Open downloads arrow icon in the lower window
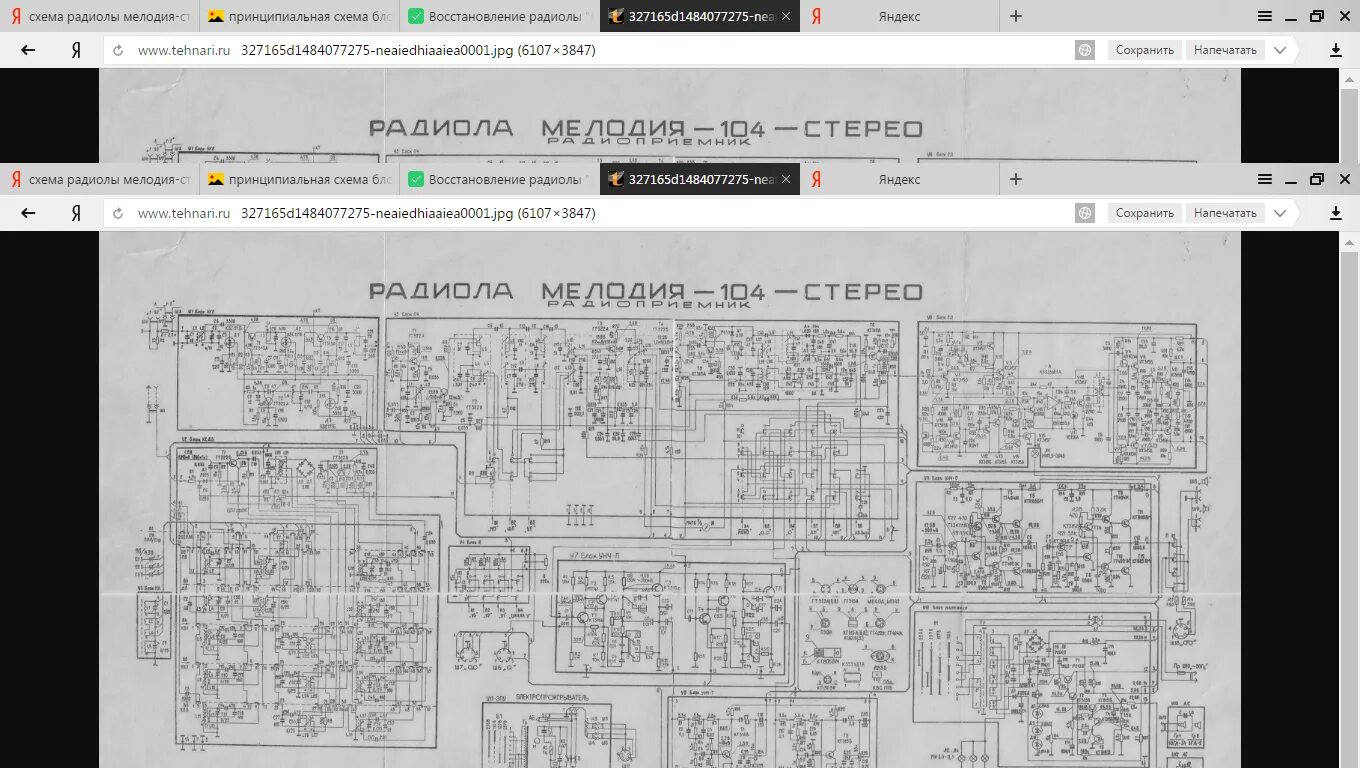 (x=1336, y=213)
